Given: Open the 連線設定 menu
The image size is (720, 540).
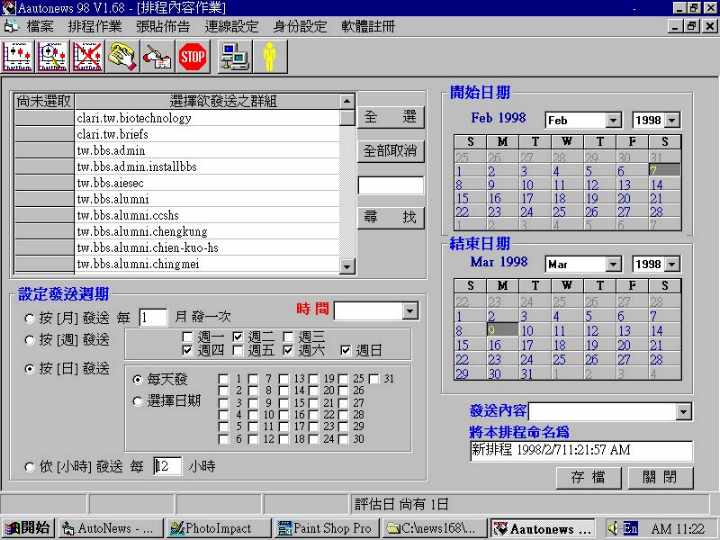Looking at the screenshot, I should coord(231,26).
